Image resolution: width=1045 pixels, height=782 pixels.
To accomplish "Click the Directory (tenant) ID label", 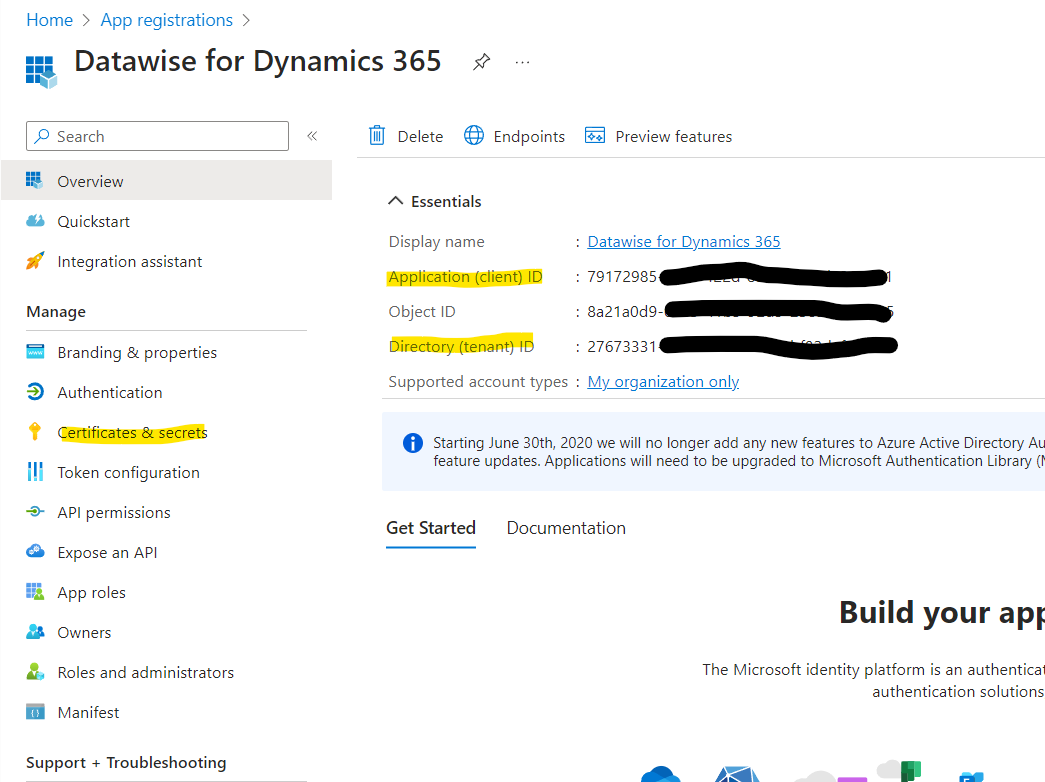I will click(x=461, y=346).
